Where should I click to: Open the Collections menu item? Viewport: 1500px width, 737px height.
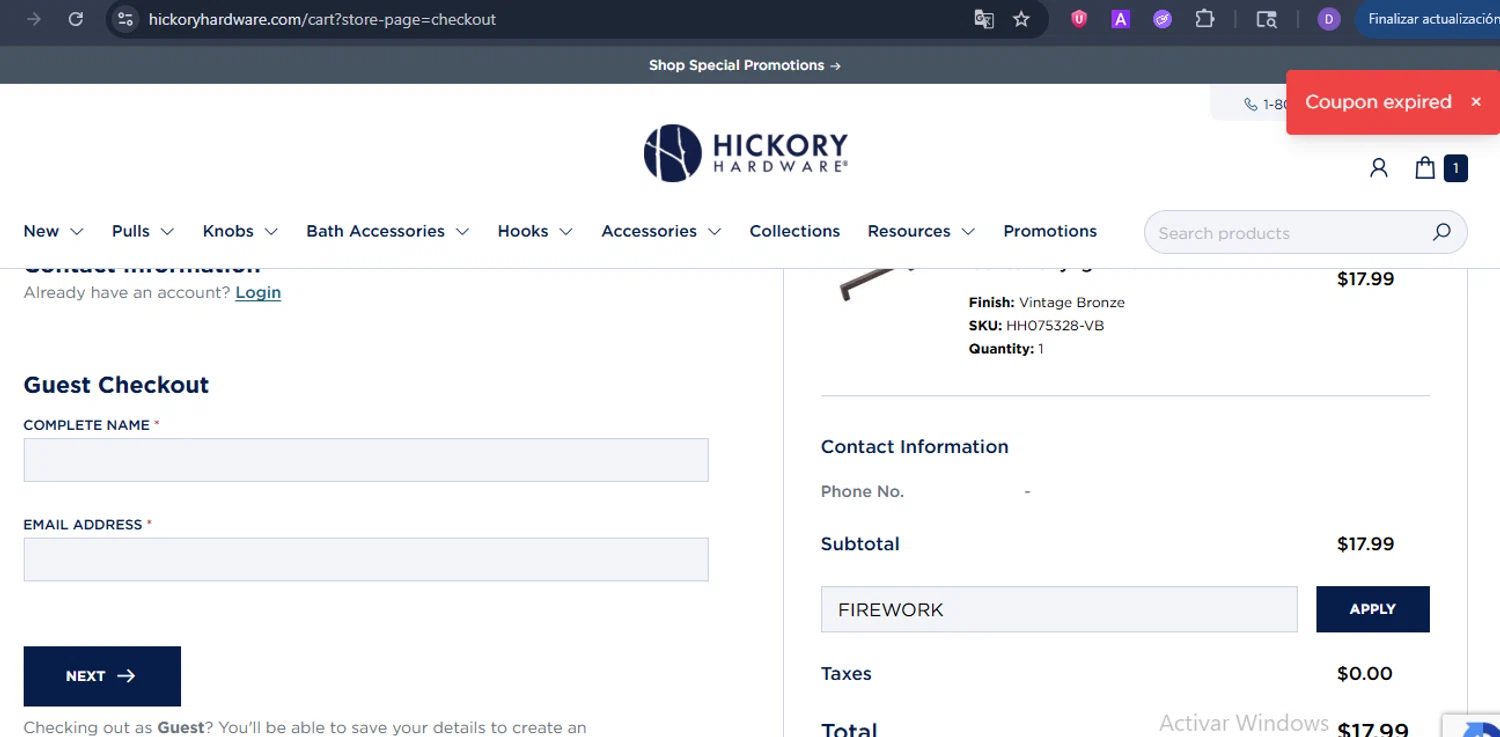(x=794, y=231)
